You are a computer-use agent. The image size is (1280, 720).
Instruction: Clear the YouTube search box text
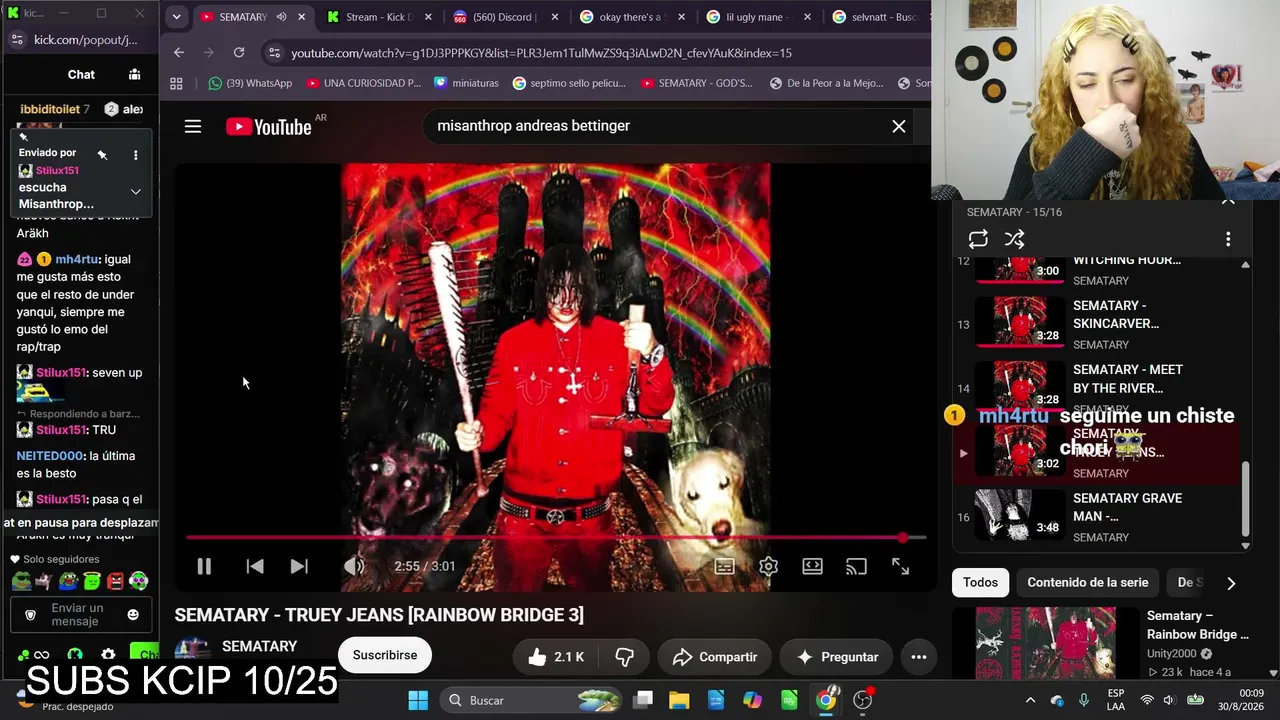click(899, 126)
